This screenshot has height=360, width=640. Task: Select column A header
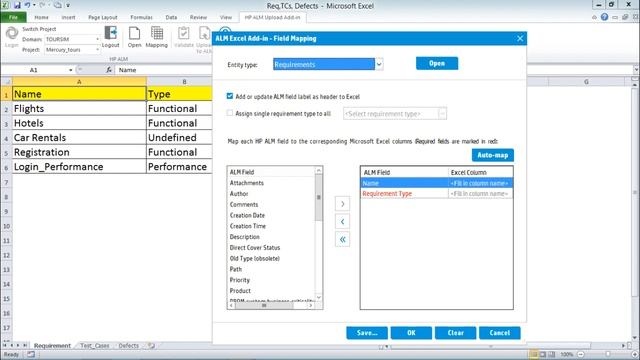(x=79, y=82)
